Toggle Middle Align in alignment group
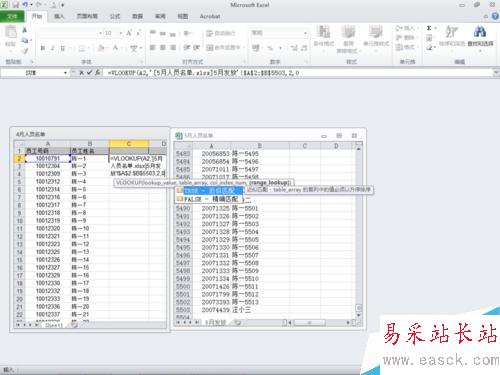This screenshot has height=375, width=500. 163,33
